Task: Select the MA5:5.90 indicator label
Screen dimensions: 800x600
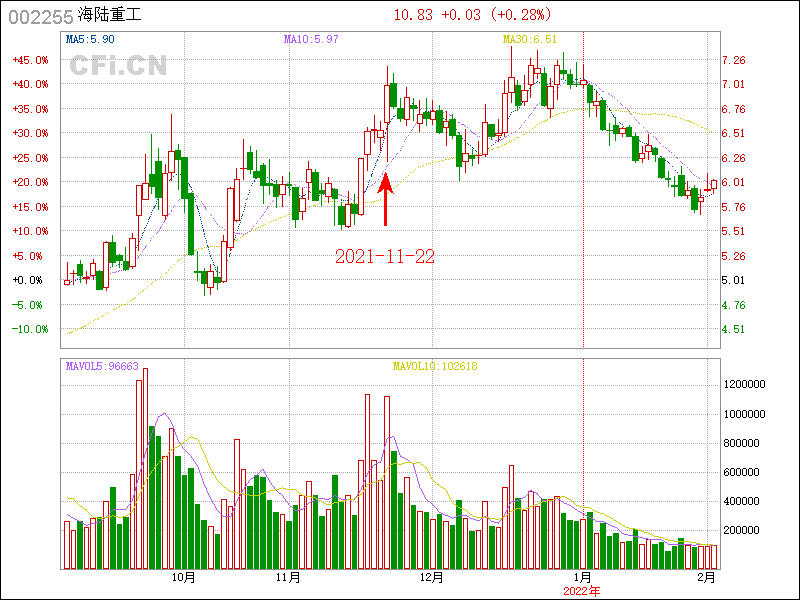Action: tap(90, 39)
